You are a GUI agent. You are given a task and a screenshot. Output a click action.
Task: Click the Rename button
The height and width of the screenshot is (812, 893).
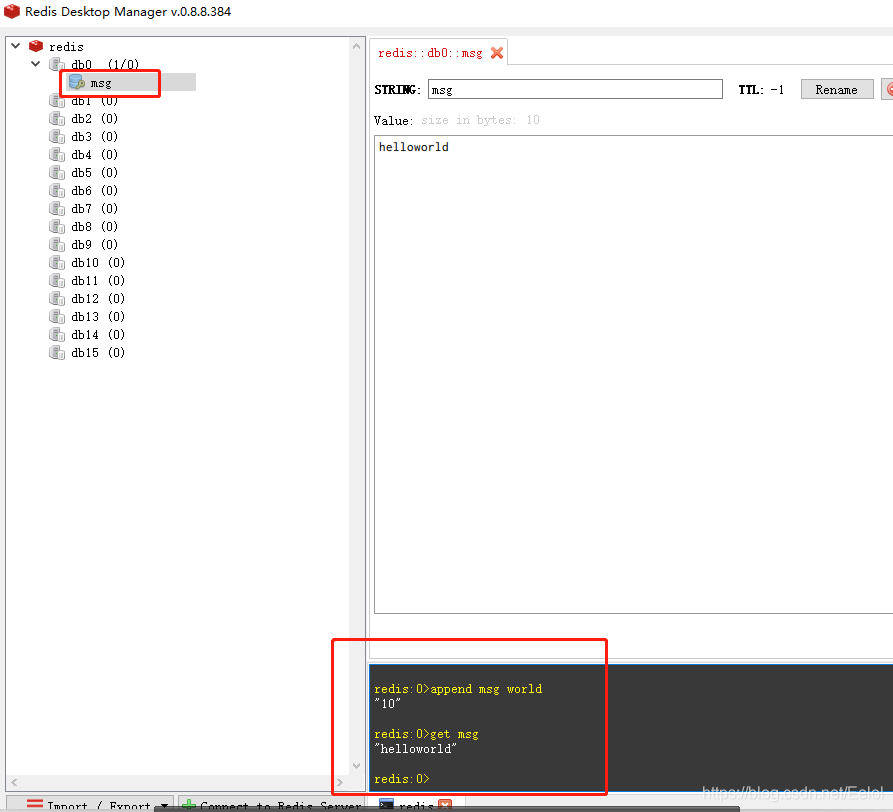pos(837,89)
